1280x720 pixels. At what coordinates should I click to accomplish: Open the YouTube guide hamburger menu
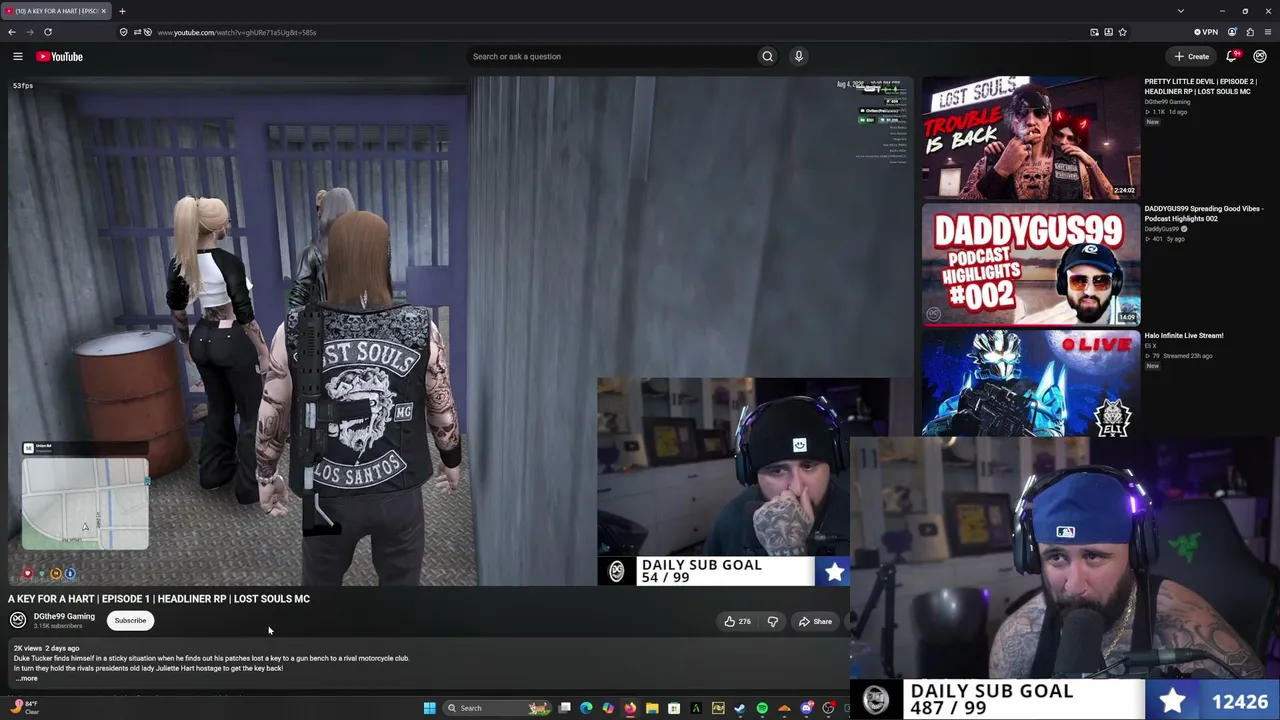17,57
